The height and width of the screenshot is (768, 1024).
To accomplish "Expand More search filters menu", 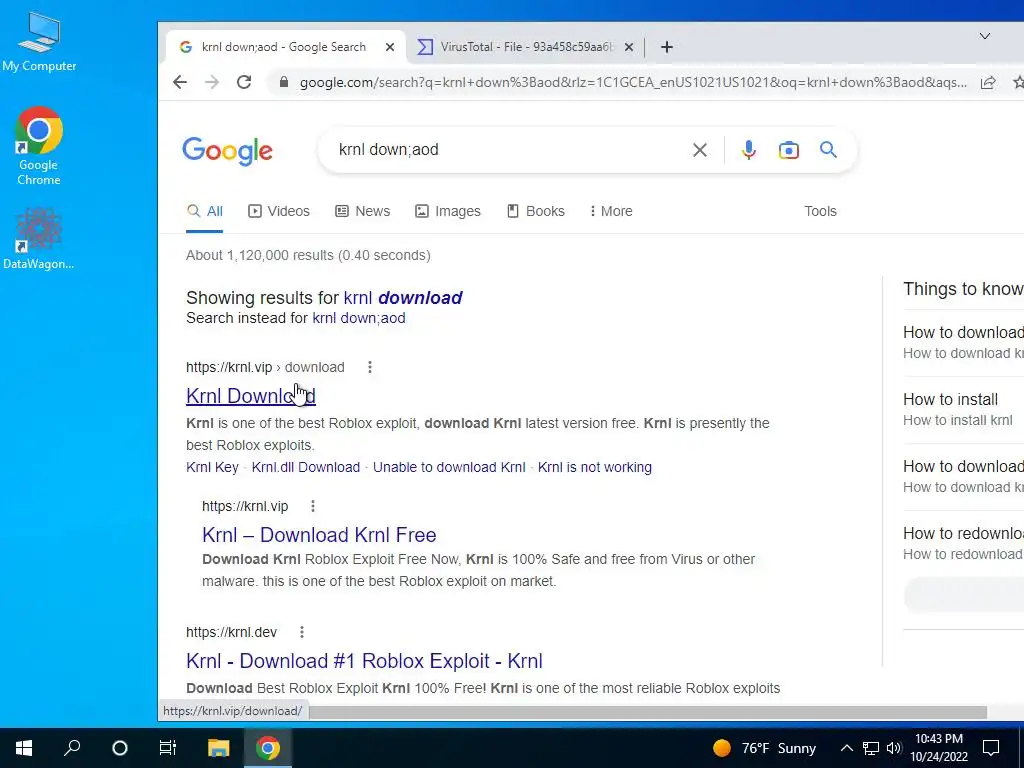I will (x=611, y=211).
